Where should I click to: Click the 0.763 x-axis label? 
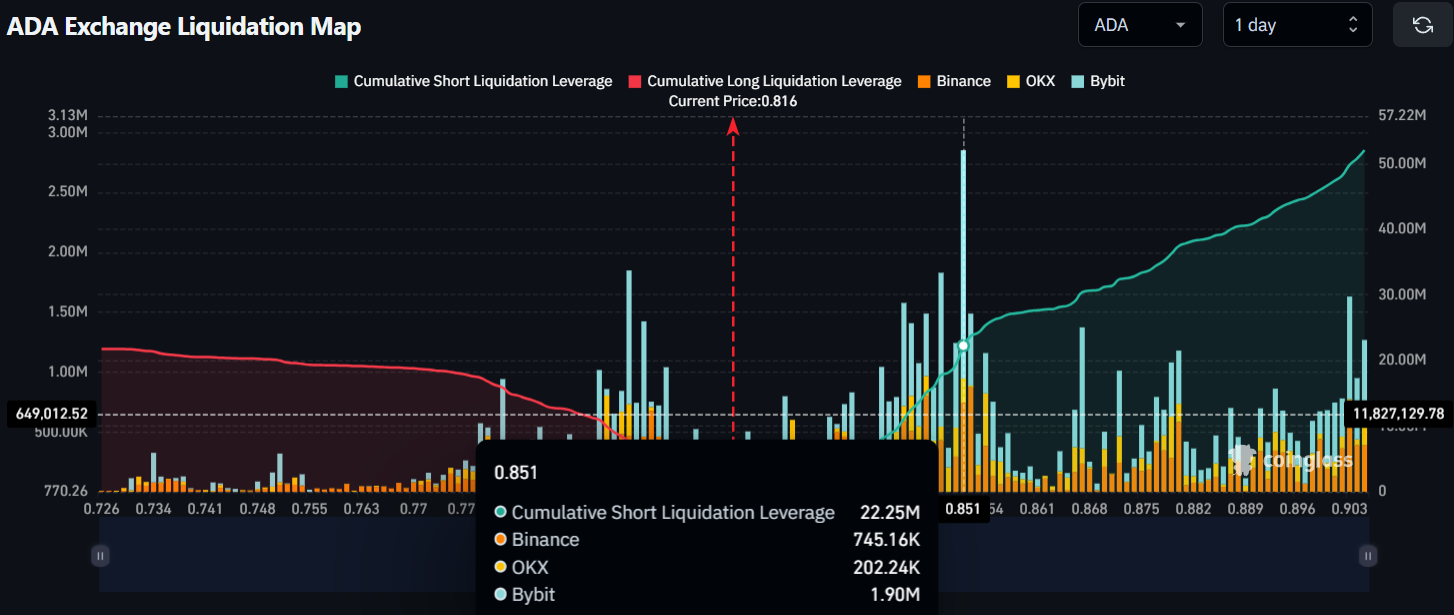(x=361, y=509)
